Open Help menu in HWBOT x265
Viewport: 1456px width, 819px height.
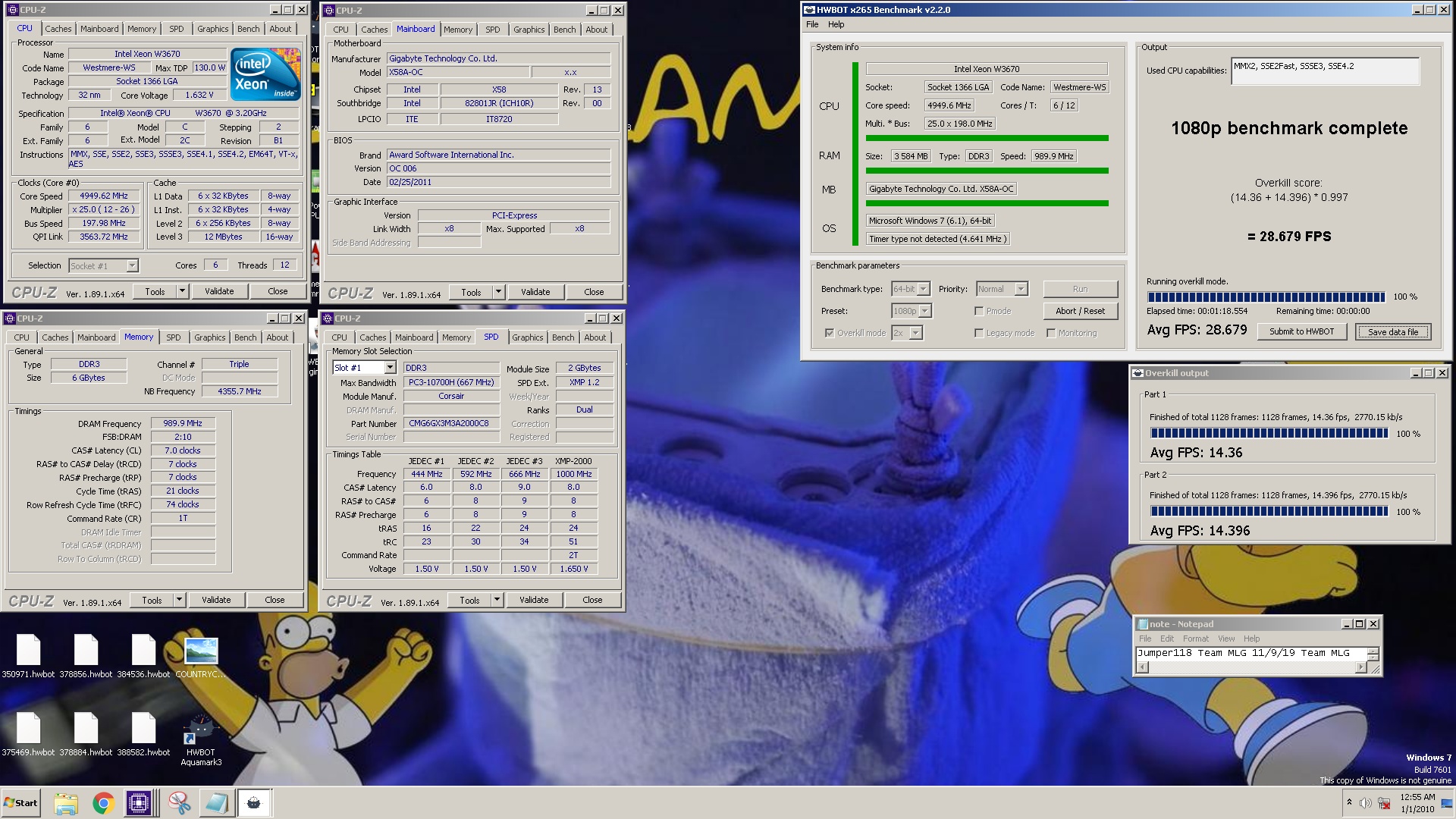[836, 24]
